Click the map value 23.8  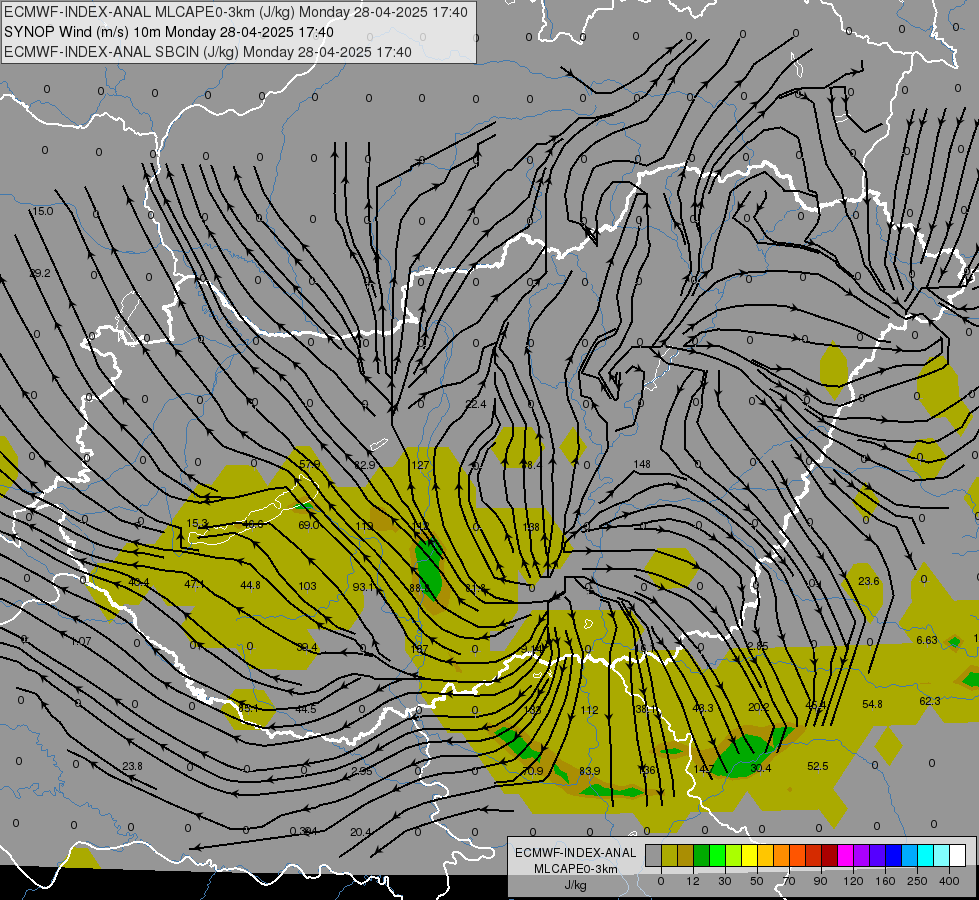pyautogui.click(x=132, y=766)
